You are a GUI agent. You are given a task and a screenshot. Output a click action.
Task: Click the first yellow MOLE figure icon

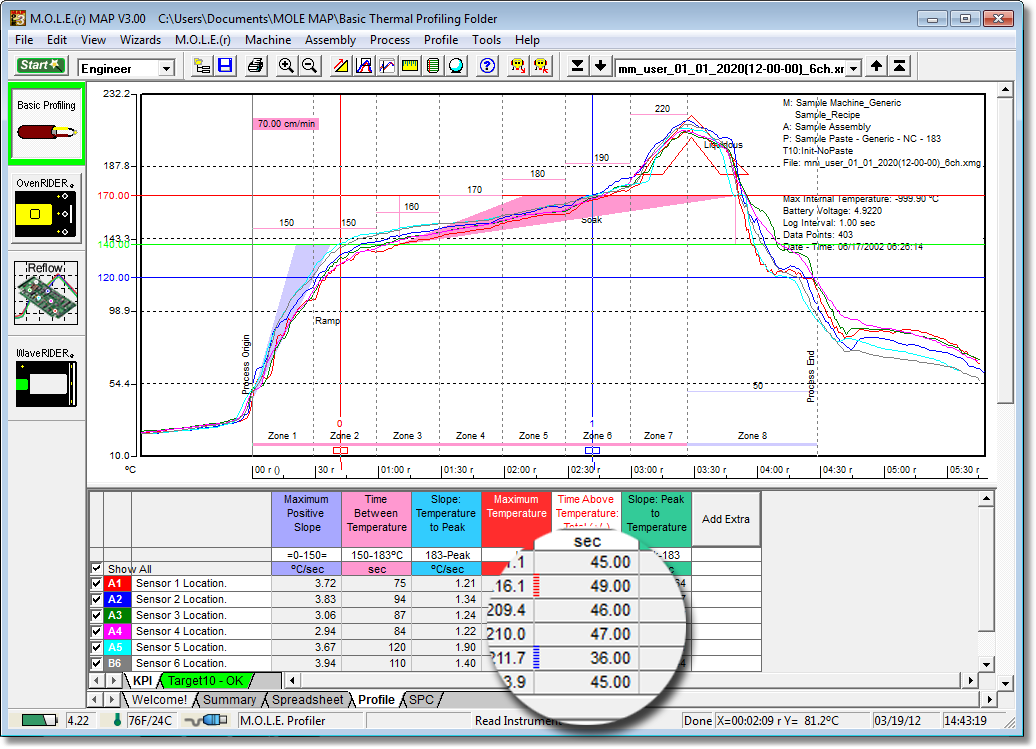coord(518,66)
